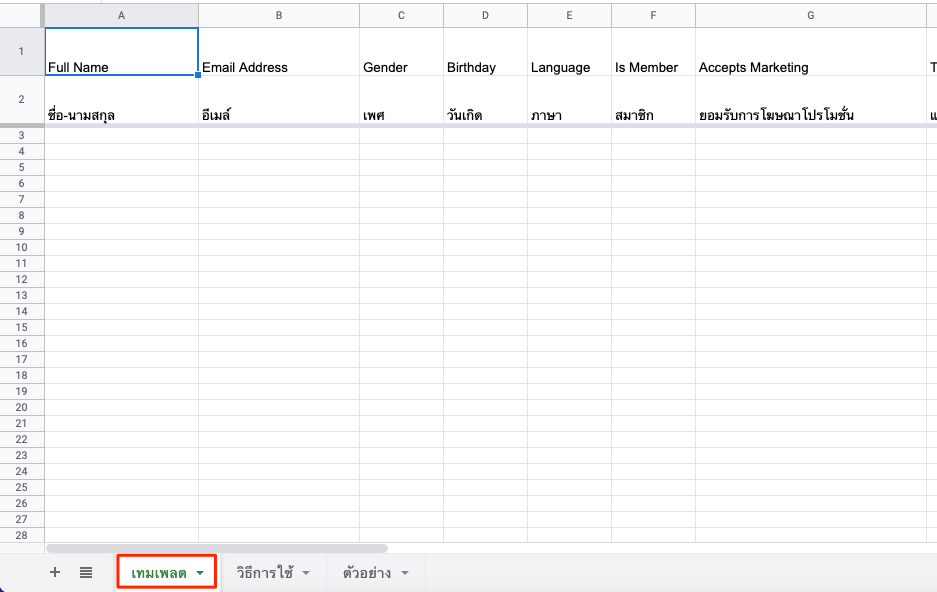
Task: Expand the วิธีการใช้ tab dropdown arrow
Action: tap(306, 573)
